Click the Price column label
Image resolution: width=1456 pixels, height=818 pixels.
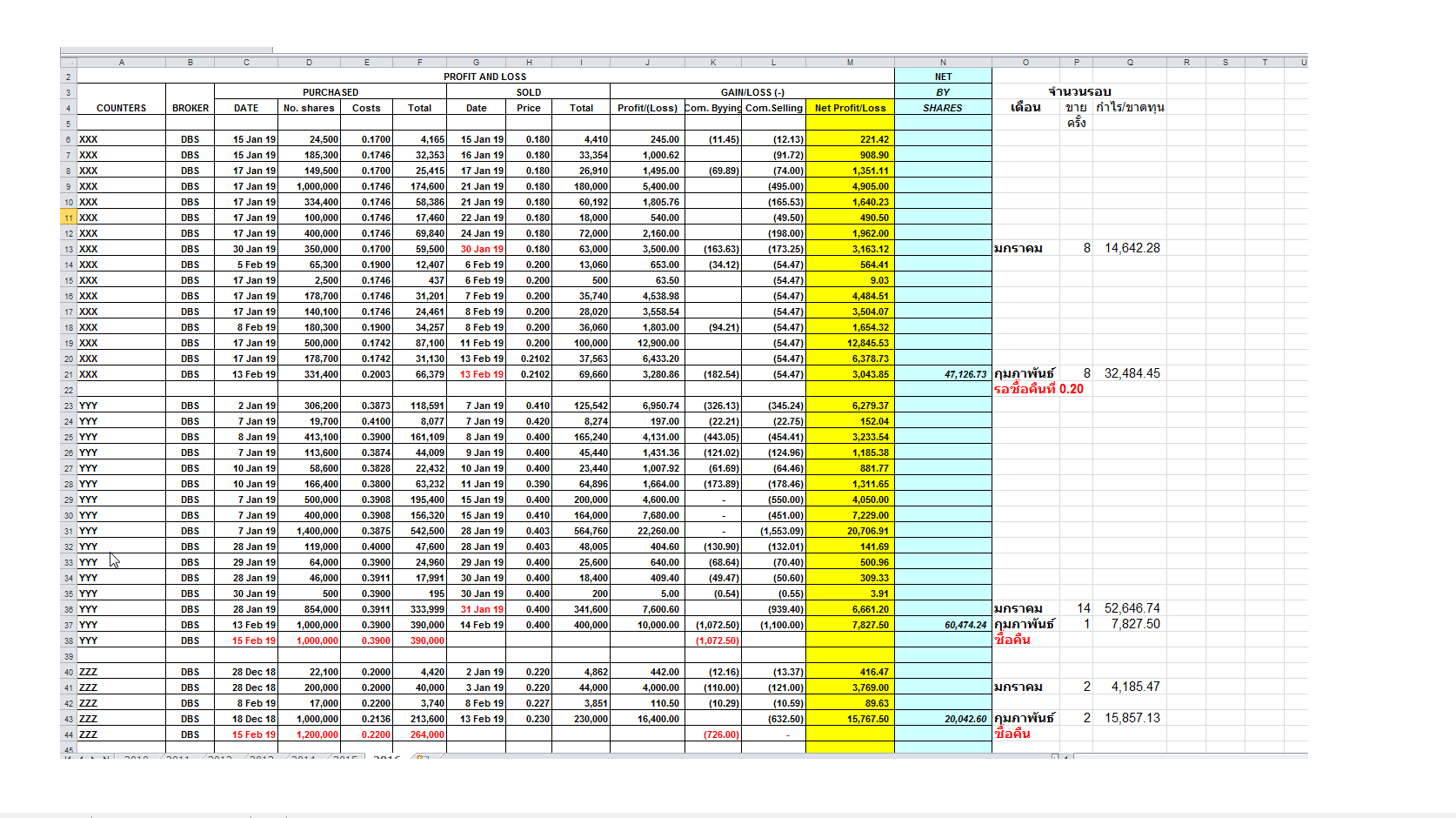[529, 108]
